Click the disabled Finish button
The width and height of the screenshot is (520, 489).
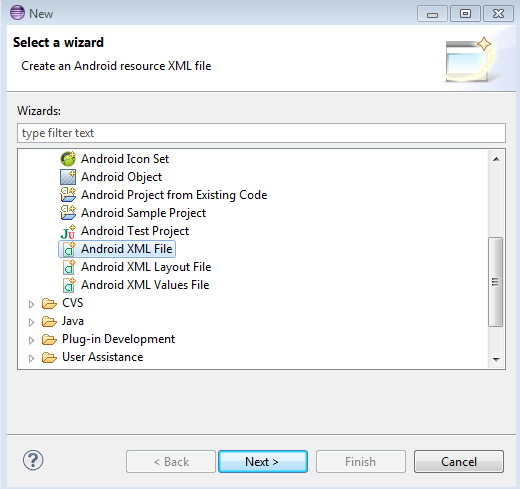pos(361,462)
